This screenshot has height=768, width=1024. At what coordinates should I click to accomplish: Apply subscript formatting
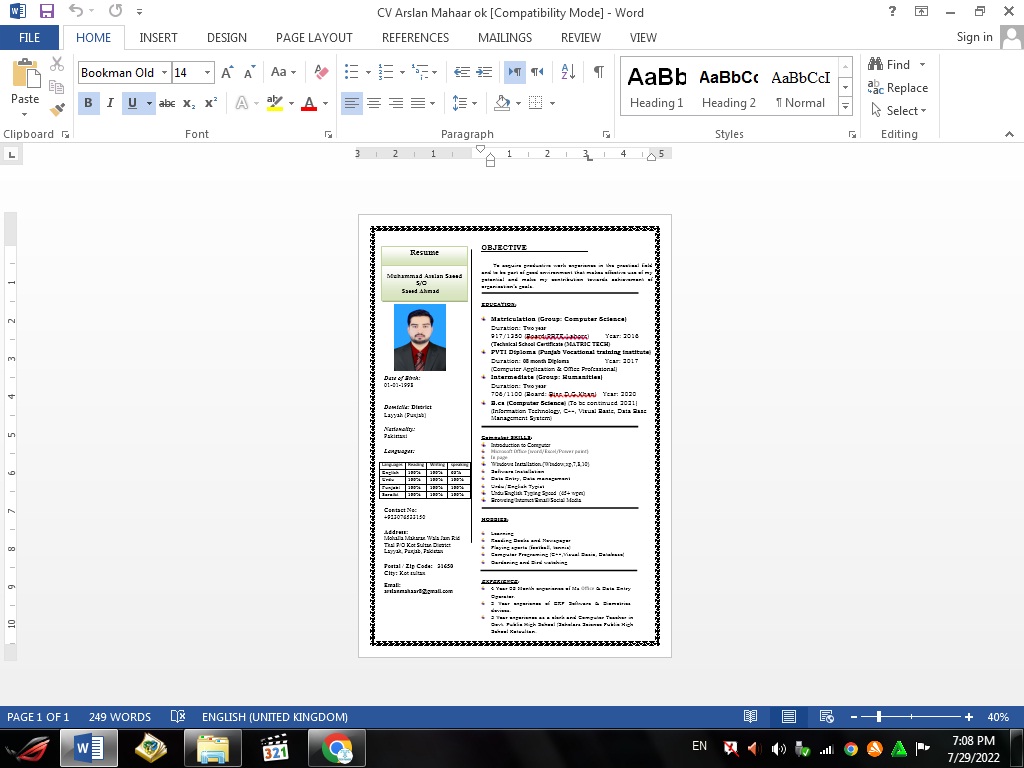coord(187,103)
